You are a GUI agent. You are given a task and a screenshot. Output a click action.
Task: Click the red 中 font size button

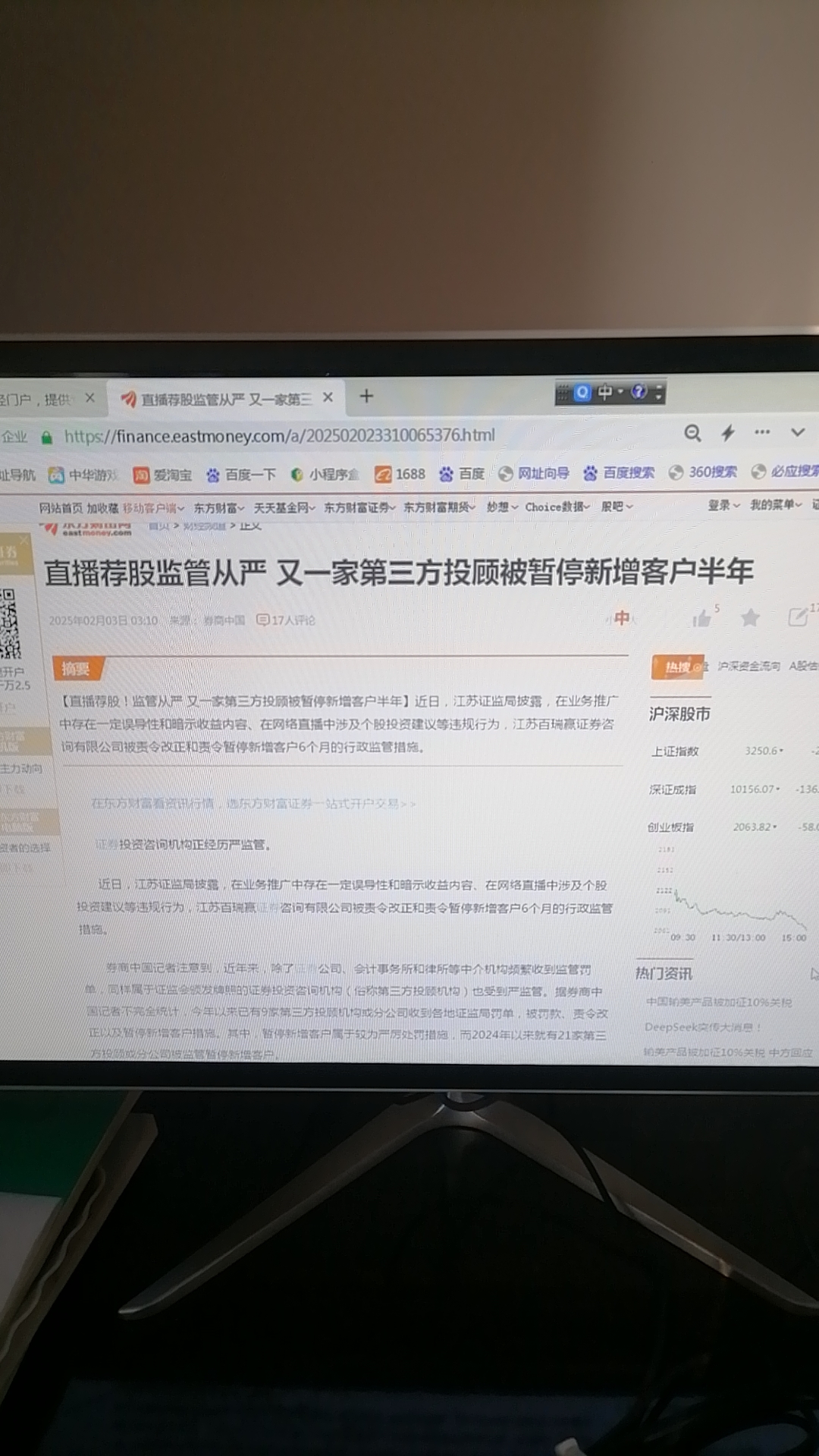click(x=622, y=618)
